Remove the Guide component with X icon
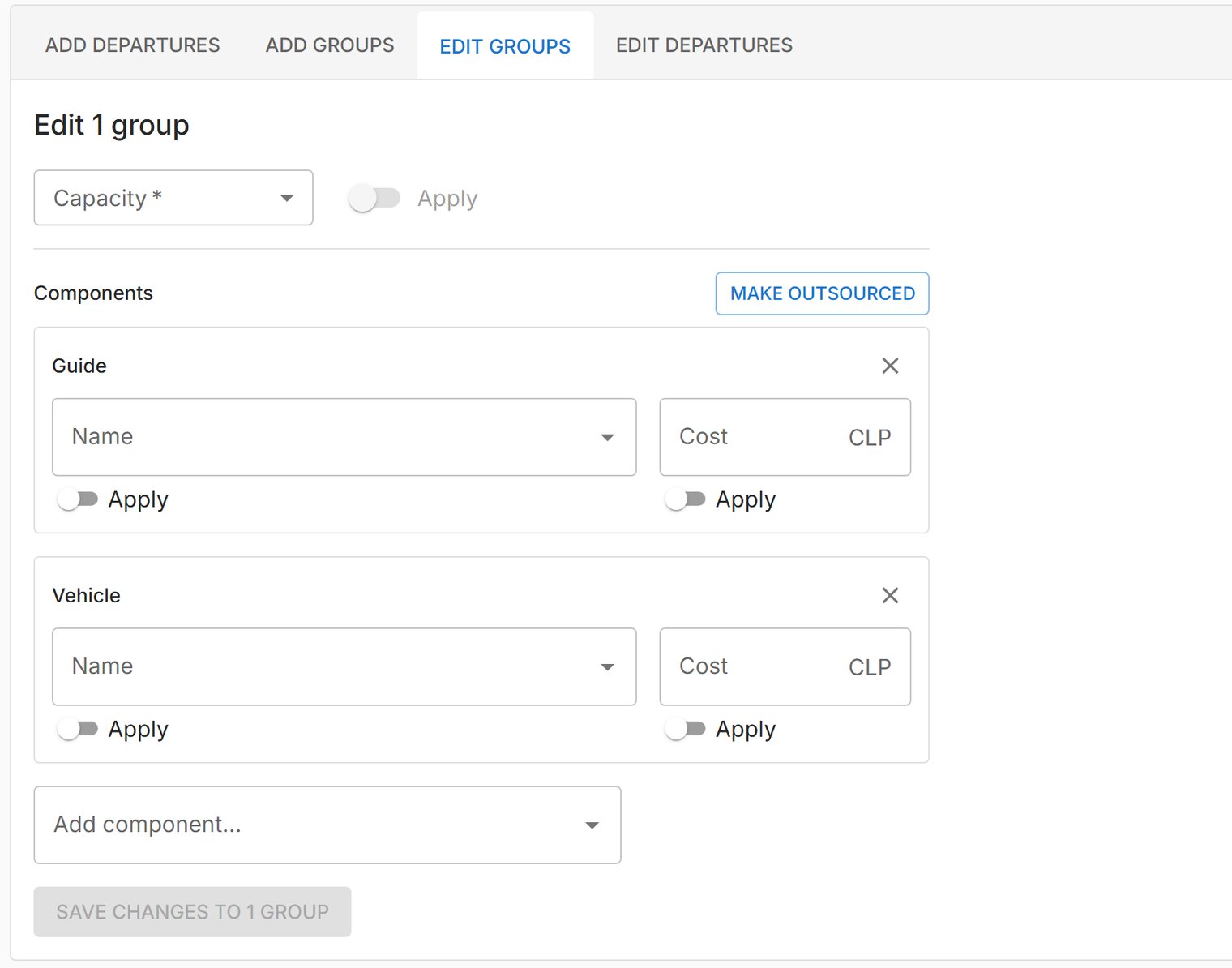The width and height of the screenshot is (1232, 968). [x=890, y=366]
